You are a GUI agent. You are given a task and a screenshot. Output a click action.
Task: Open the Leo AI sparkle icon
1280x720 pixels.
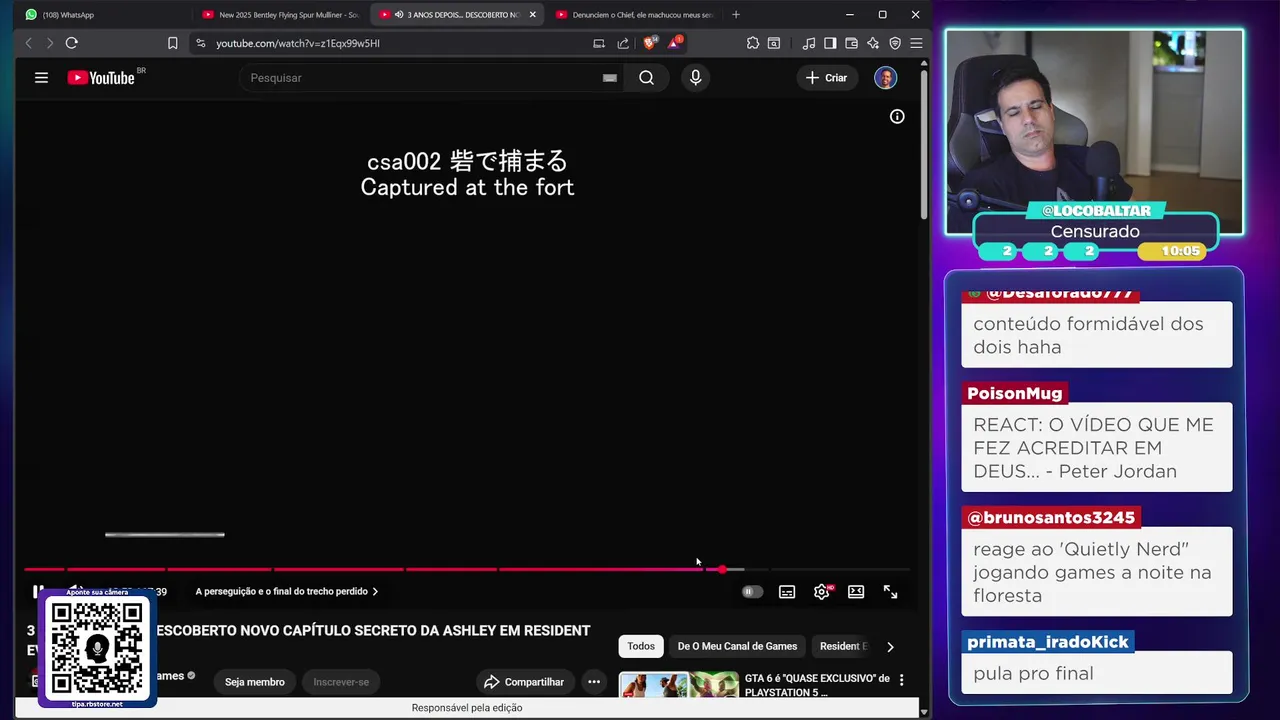click(873, 43)
